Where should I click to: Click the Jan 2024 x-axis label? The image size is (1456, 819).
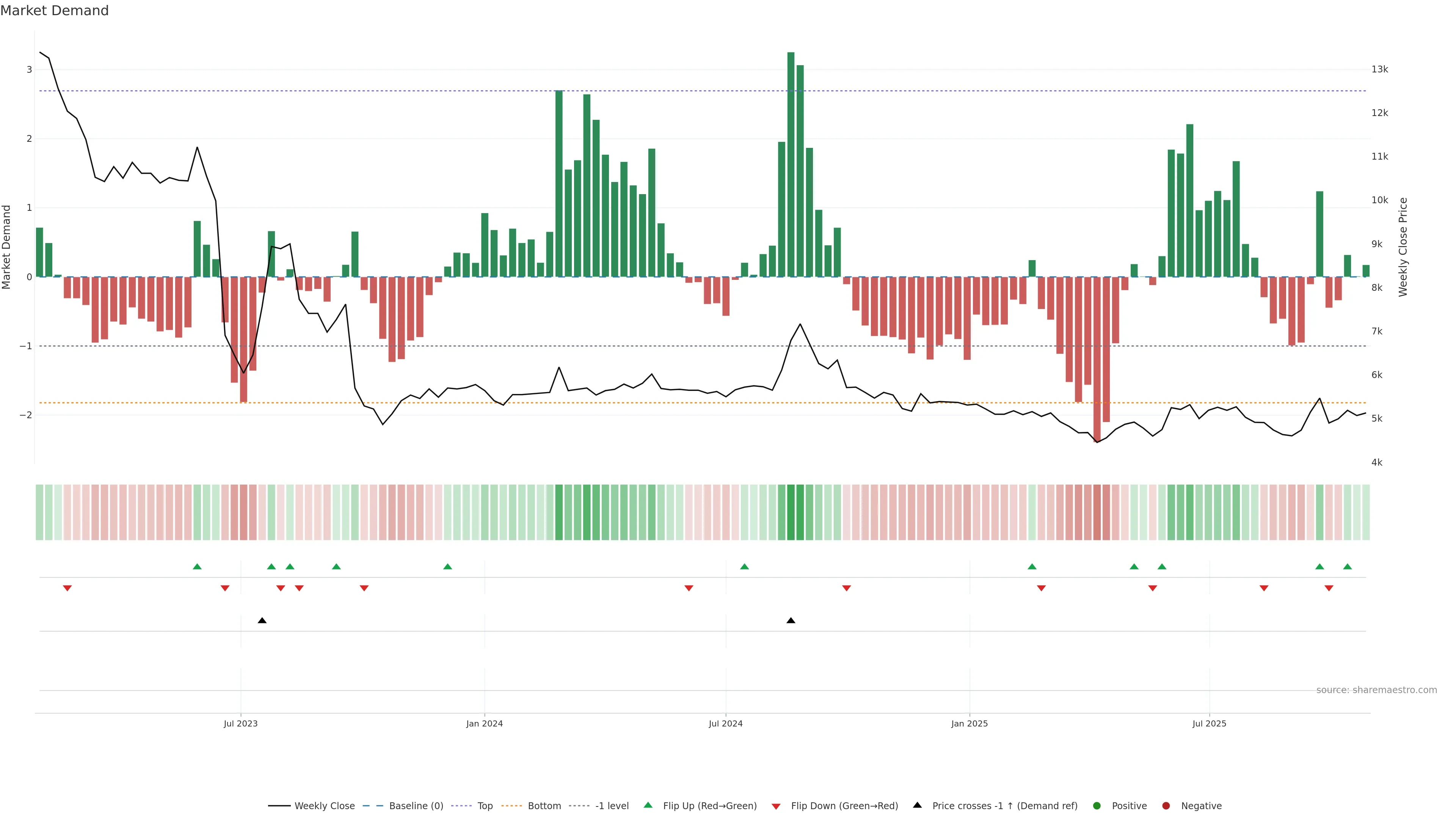pyautogui.click(x=485, y=724)
